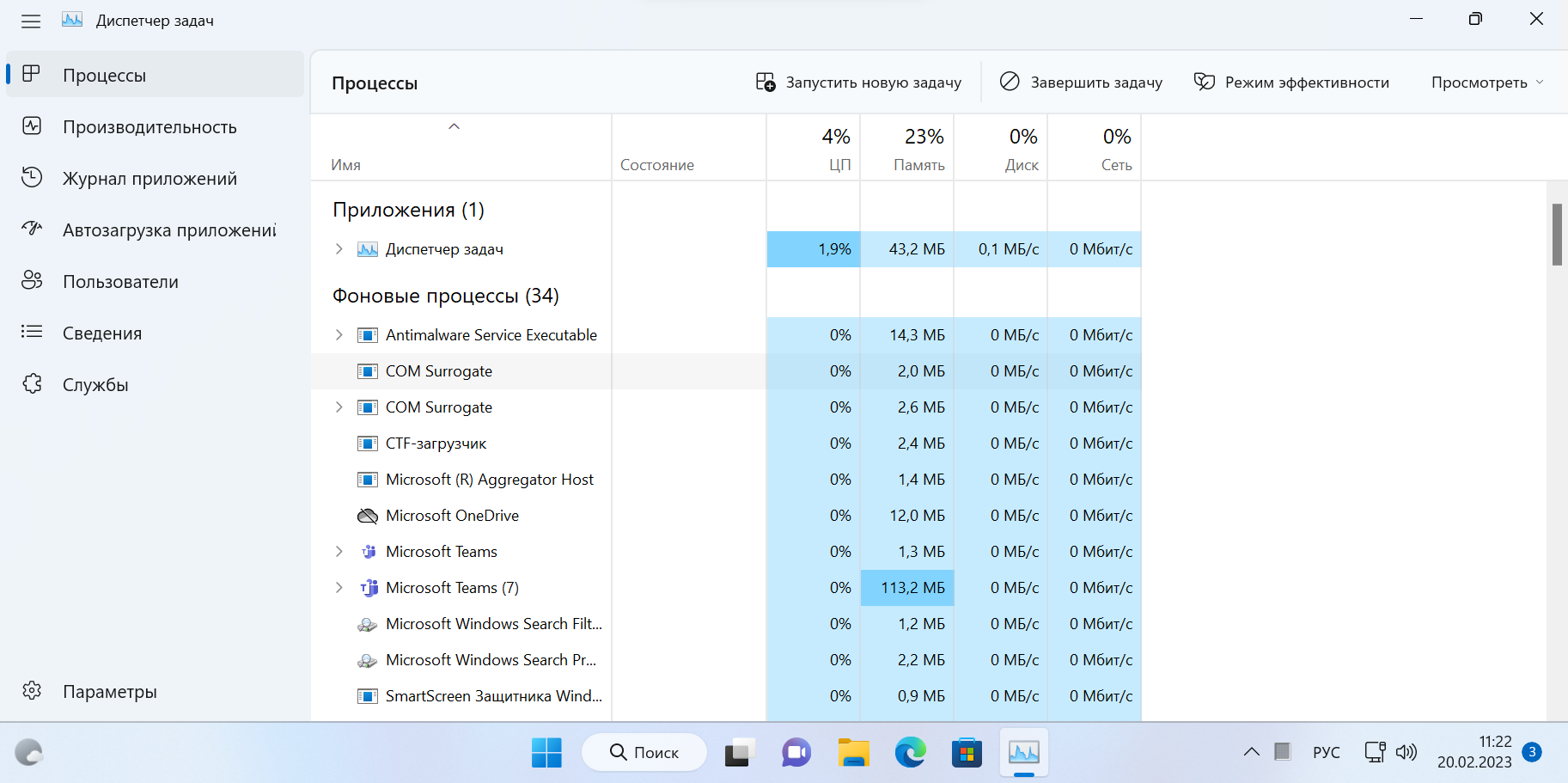Enable Режим эффективности efficiency mode

[1291, 83]
